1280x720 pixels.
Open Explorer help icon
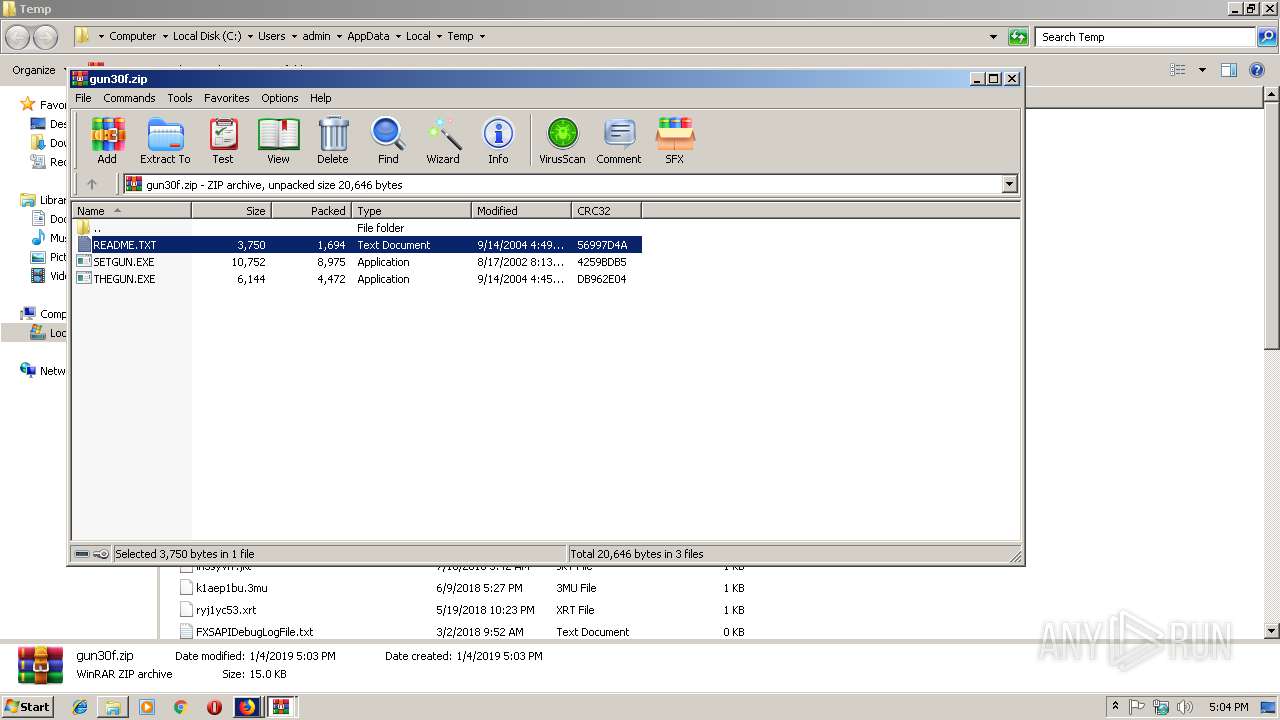1257,70
